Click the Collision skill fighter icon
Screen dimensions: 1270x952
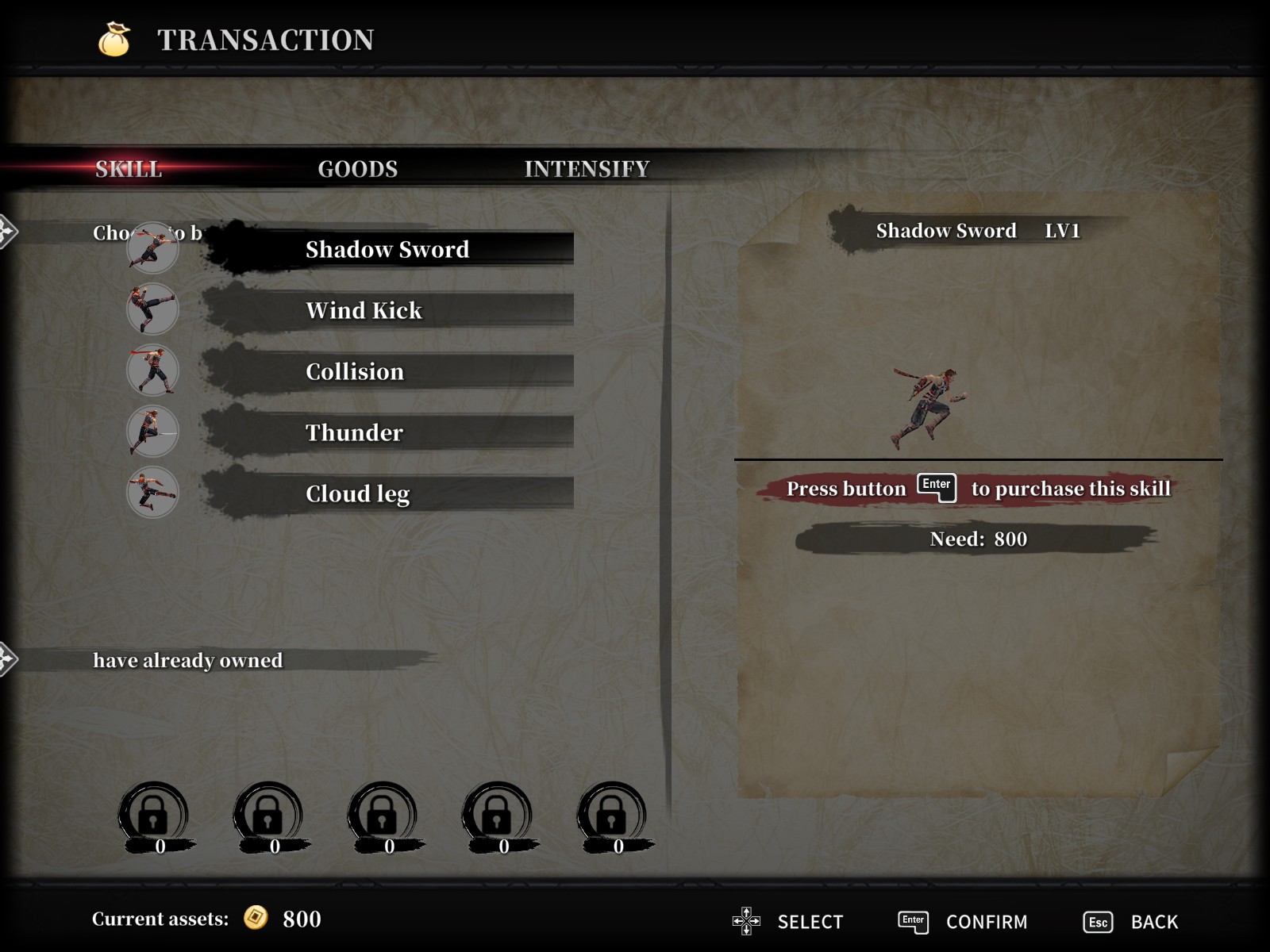click(x=152, y=370)
